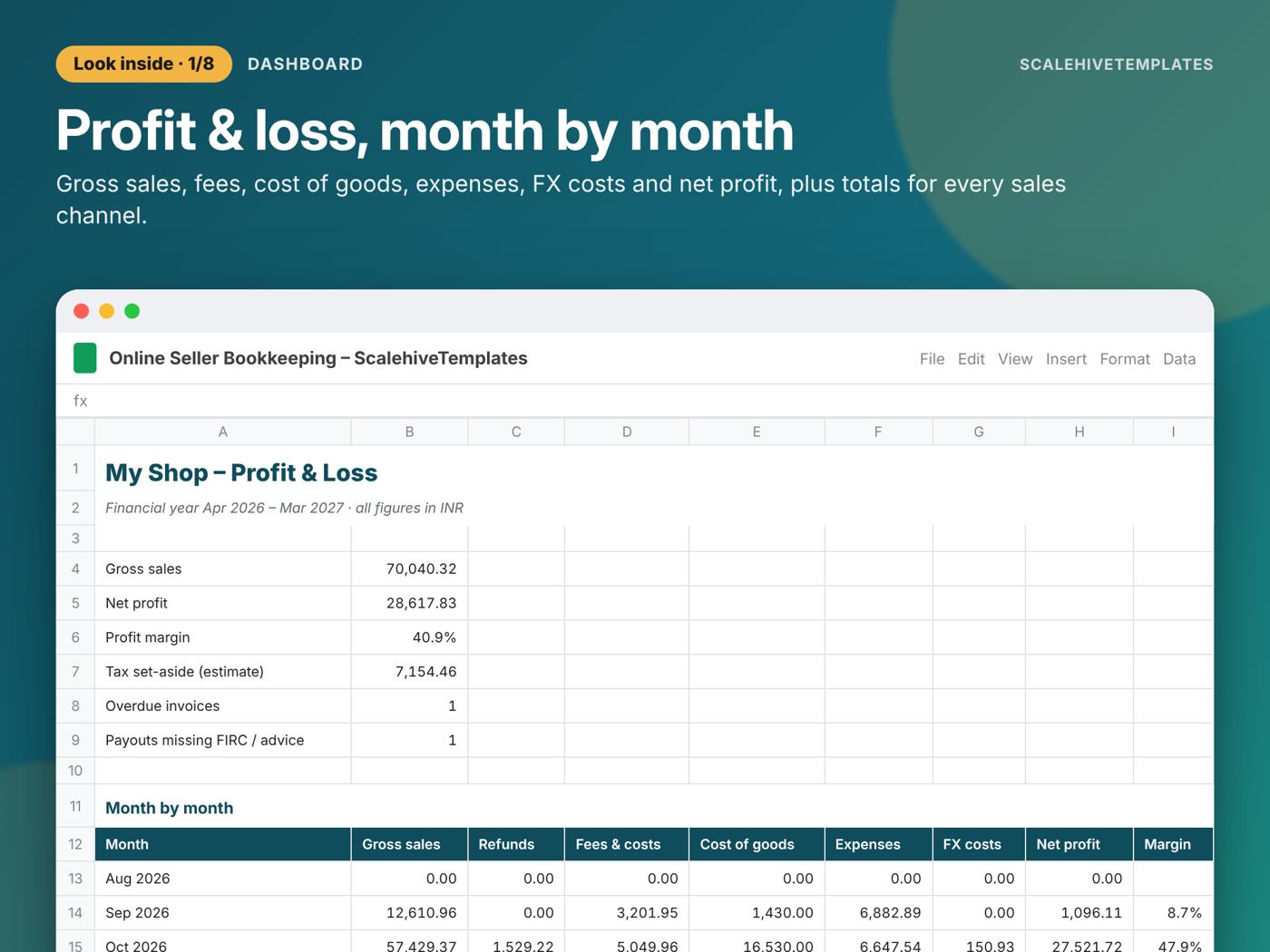The image size is (1270, 952).
Task: Select column D header
Action: (627, 432)
